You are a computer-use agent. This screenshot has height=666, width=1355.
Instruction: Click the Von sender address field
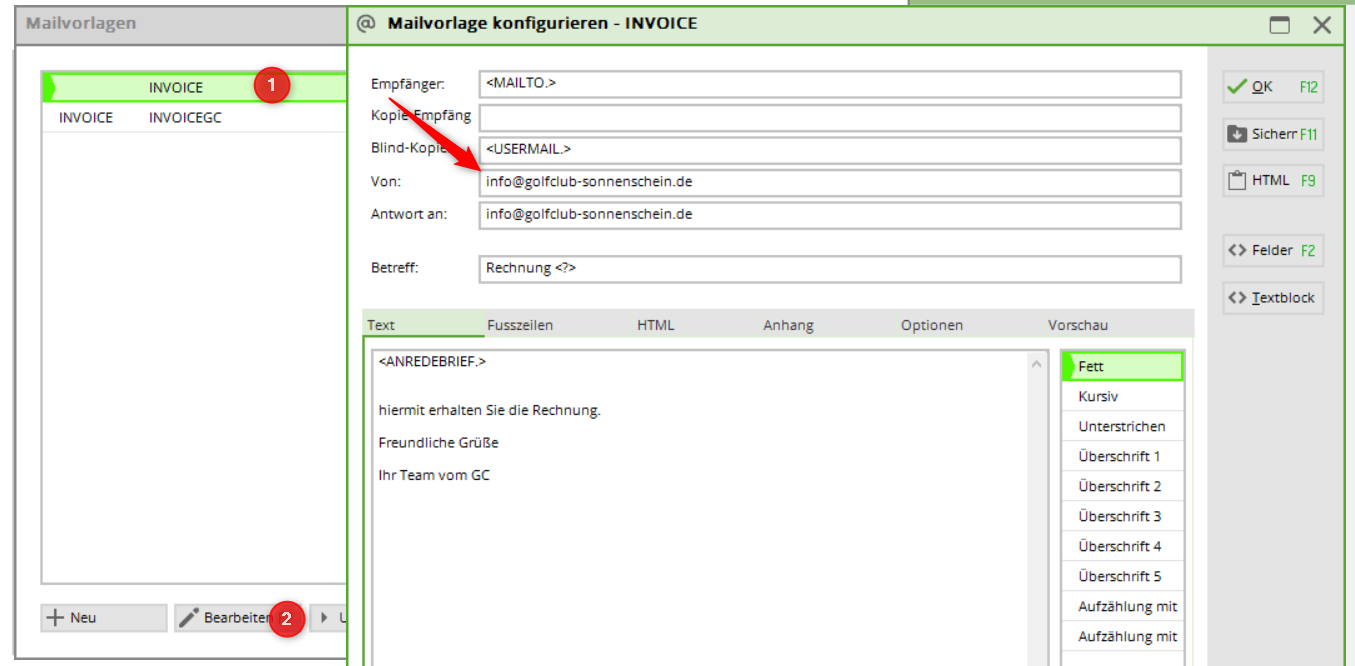(x=829, y=183)
